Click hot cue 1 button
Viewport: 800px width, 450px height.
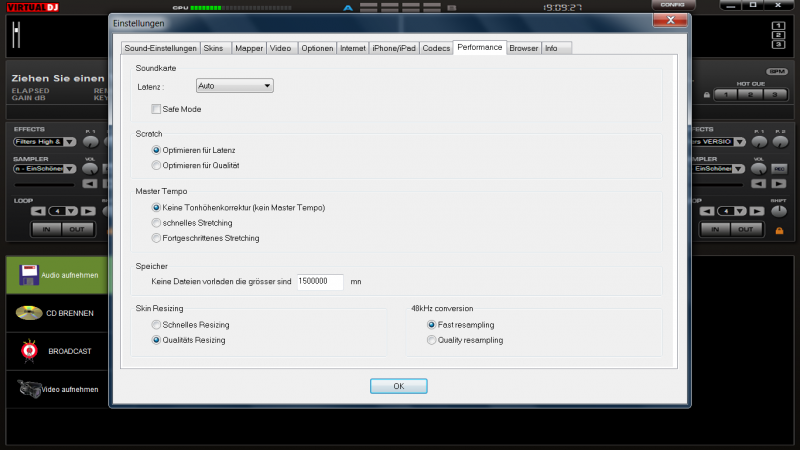tap(726, 95)
